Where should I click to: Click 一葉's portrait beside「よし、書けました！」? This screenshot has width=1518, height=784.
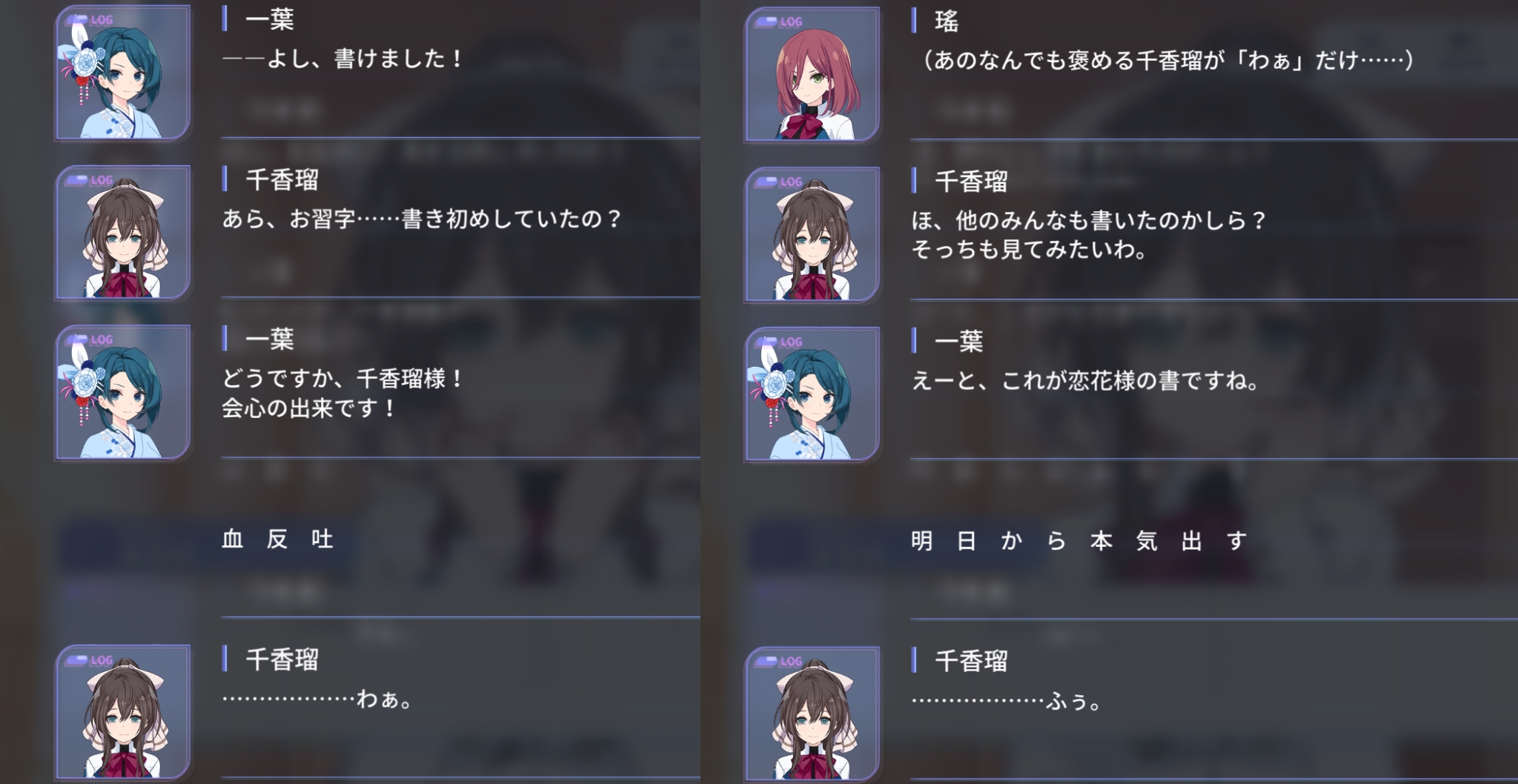(123, 73)
